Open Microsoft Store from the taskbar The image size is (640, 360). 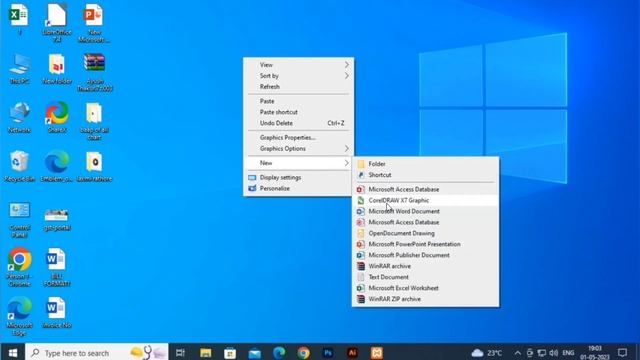click(x=230, y=353)
